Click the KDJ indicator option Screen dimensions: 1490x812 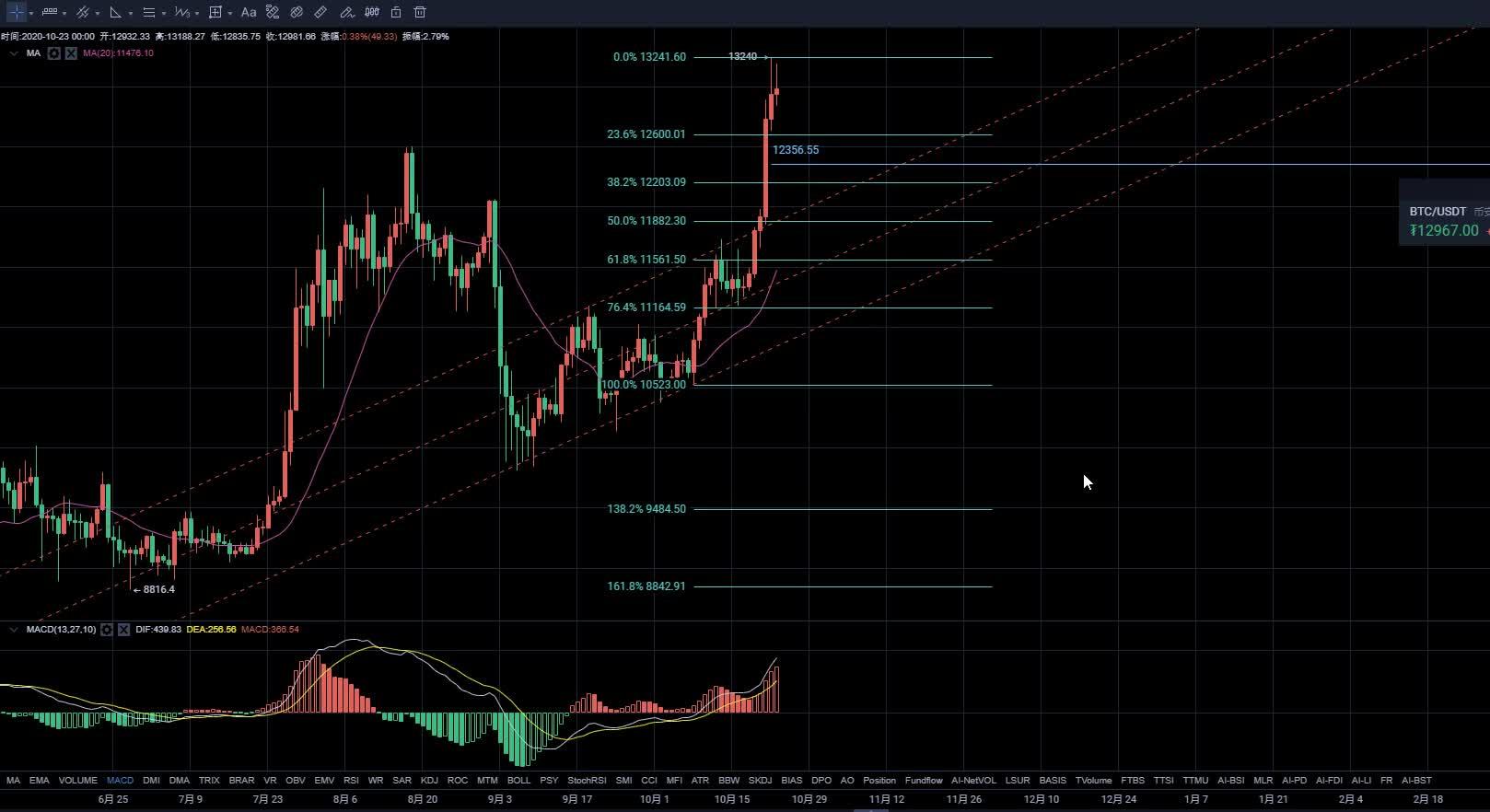pyautogui.click(x=429, y=781)
